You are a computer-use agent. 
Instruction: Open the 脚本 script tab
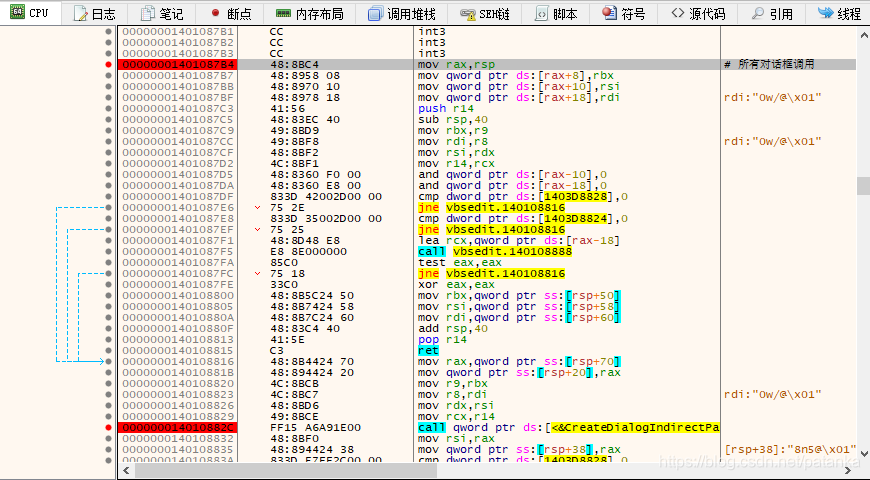[556, 13]
